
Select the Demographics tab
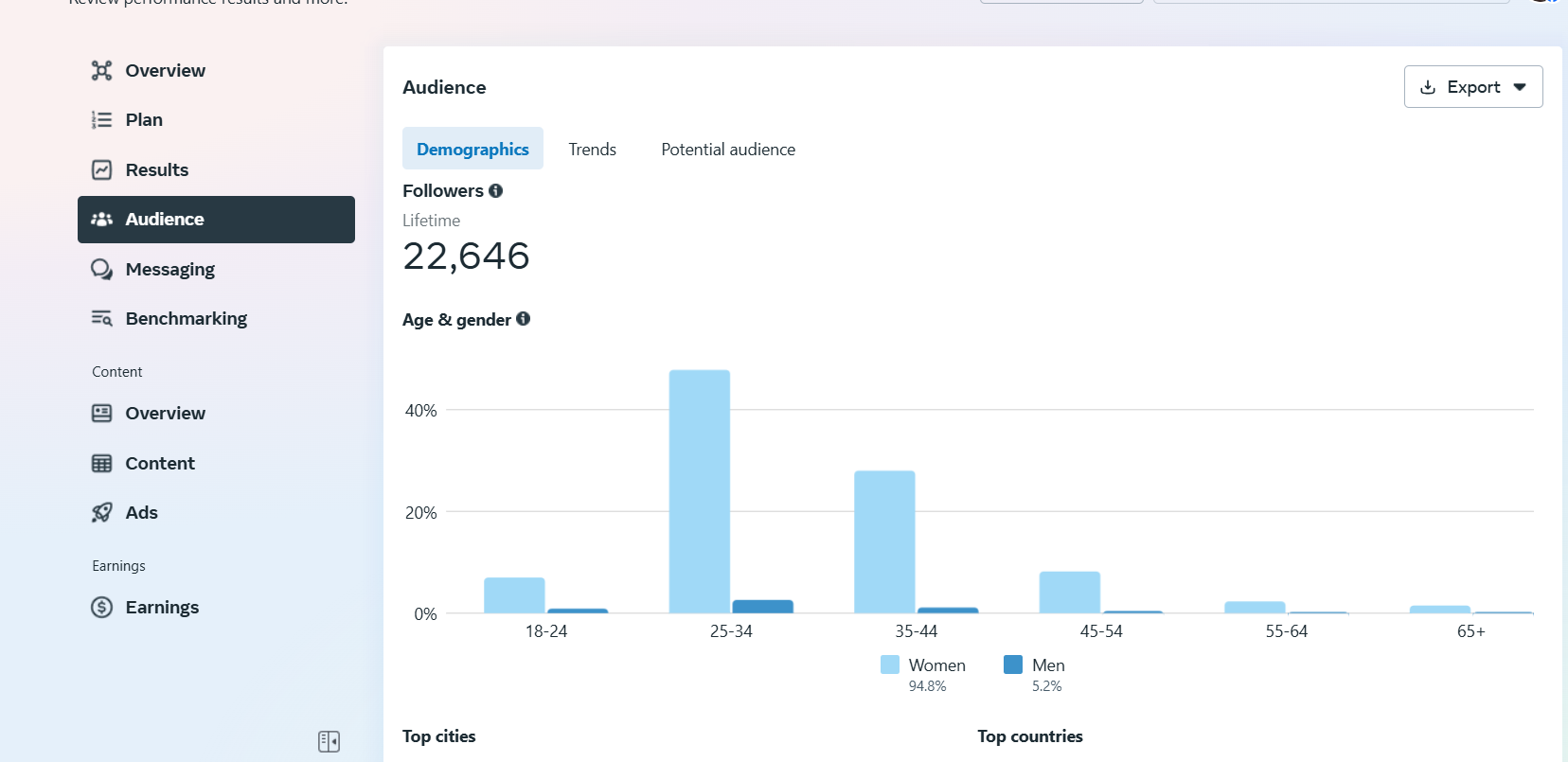tap(472, 150)
